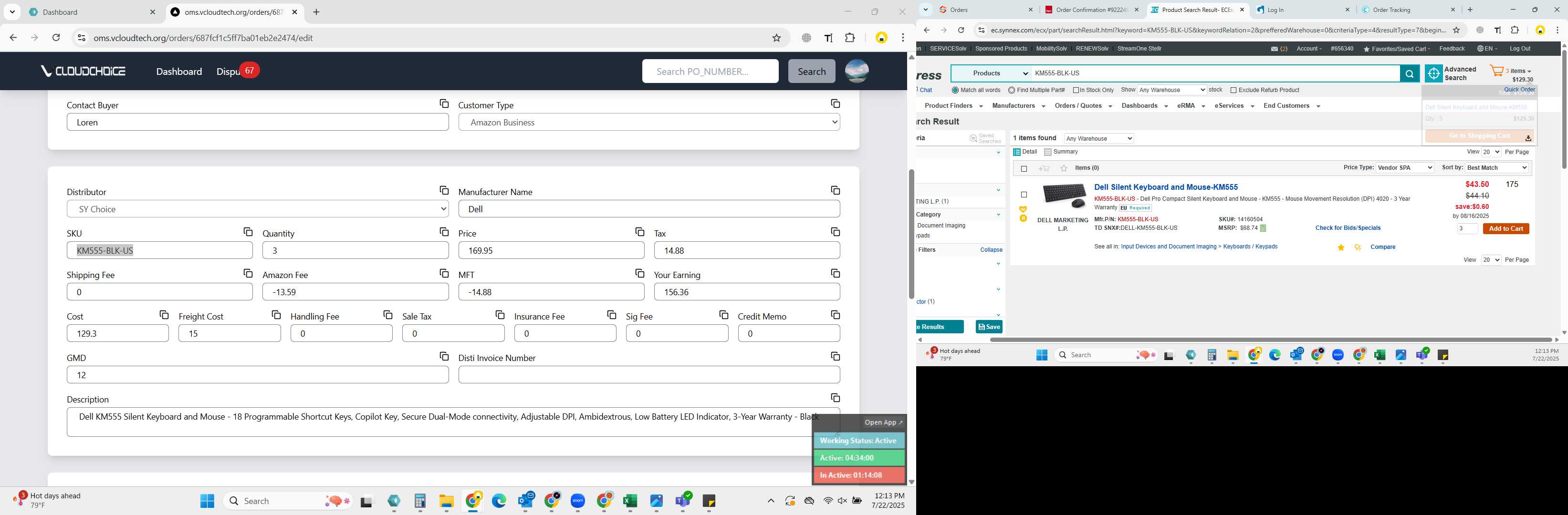The image size is (1568, 515).
Task: Expand the Category filter chevron
Action: 998,215
